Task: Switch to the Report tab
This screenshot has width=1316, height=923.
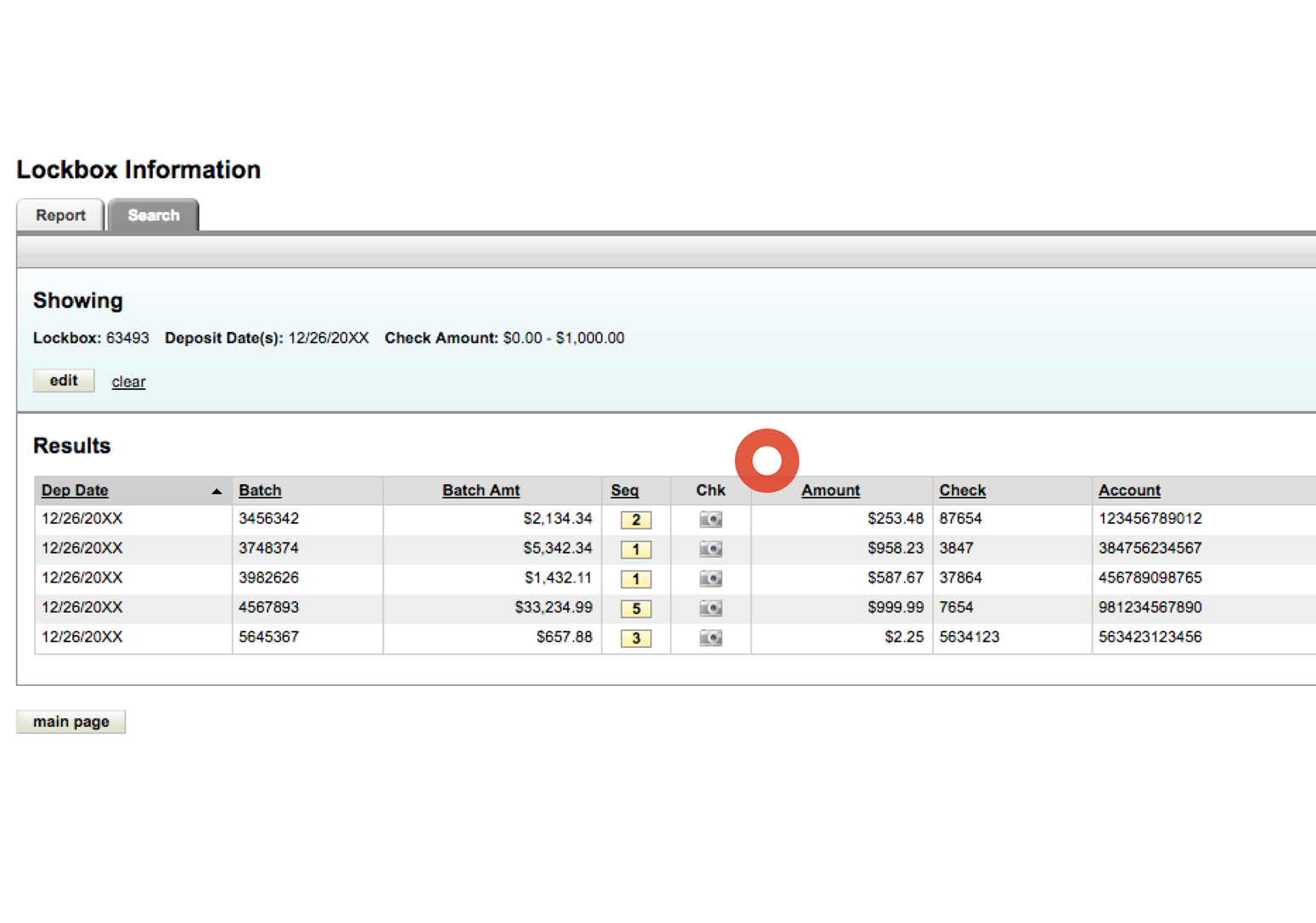Action: 60,215
